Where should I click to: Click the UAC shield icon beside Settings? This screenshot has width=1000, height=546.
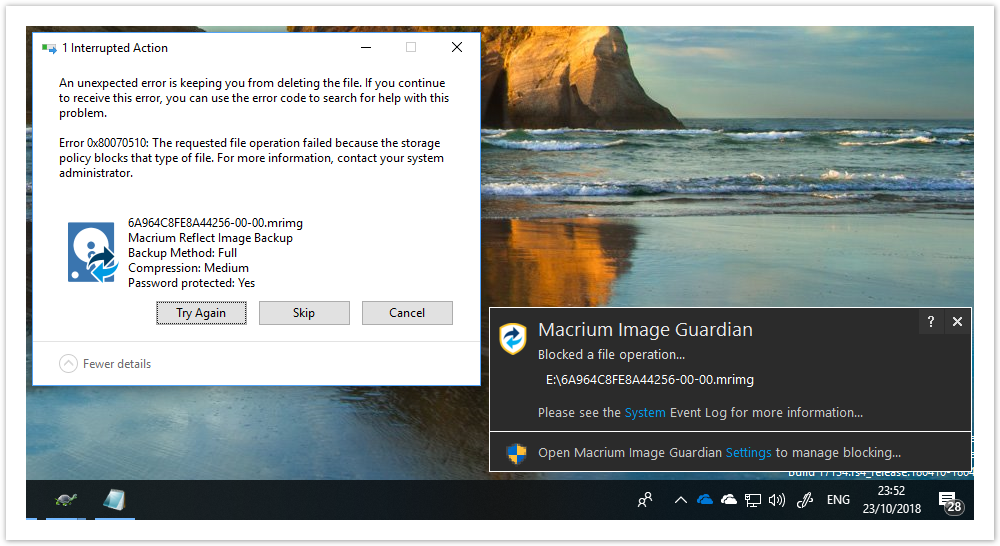point(516,453)
